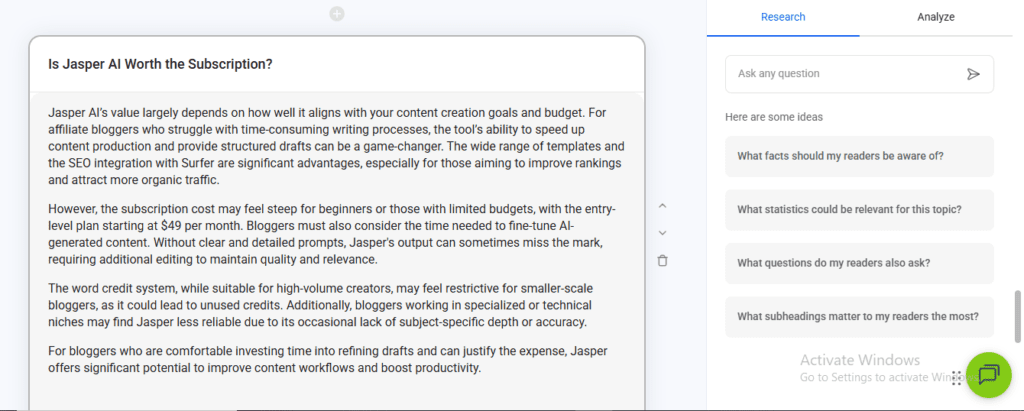The width and height of the screenshot is (1024, 411).
Task: Add a new section with plus icon
Action: (337, 14)
